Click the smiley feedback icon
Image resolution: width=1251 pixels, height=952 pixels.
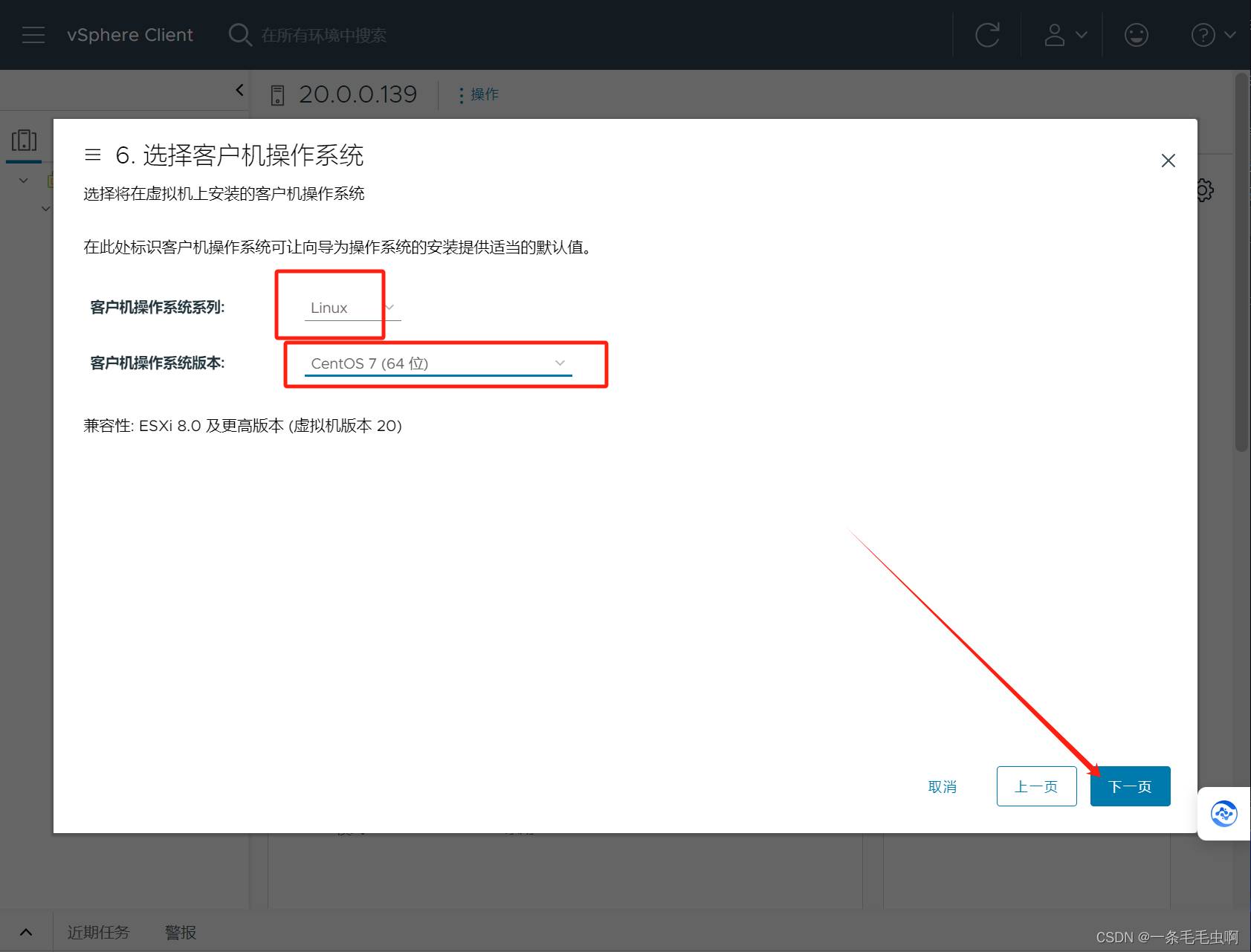point(1136,35)
